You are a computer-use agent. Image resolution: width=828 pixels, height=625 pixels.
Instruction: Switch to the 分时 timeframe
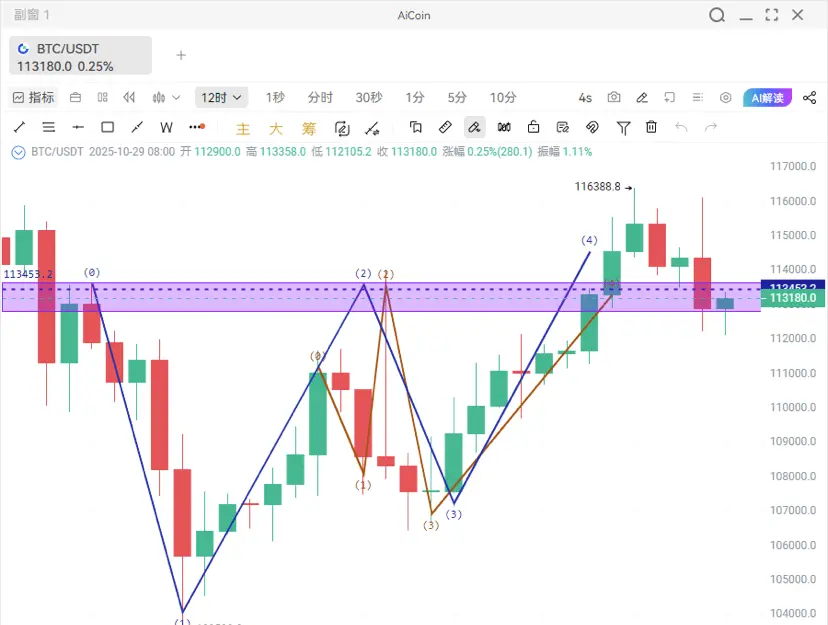pos(320,98)
